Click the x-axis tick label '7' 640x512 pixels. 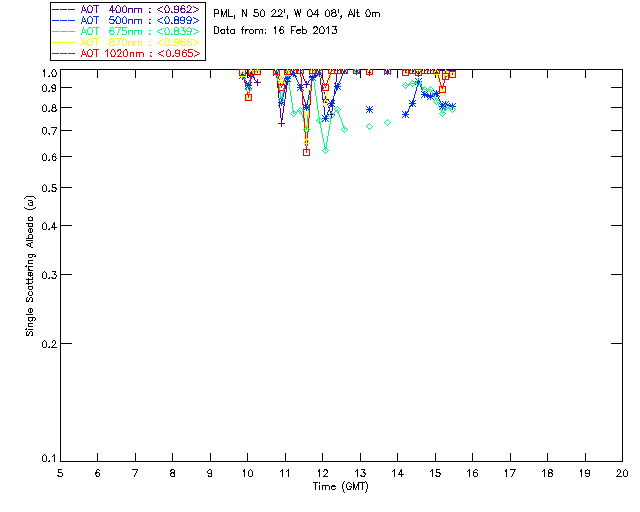click(x=135, y=473)
